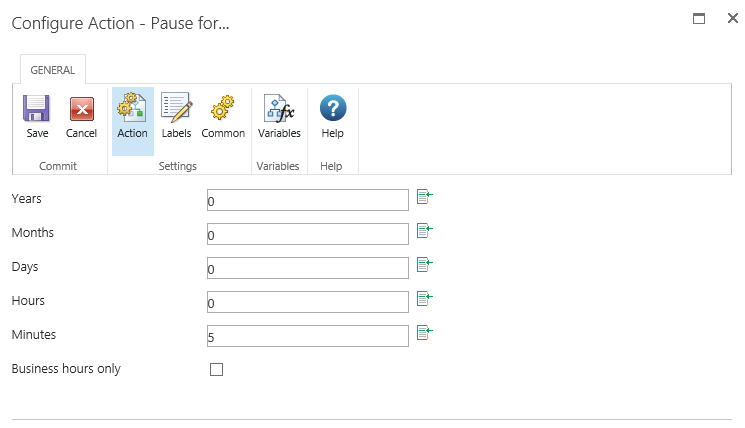
Task: Focus the Hours input field
Action: point(308,303)
